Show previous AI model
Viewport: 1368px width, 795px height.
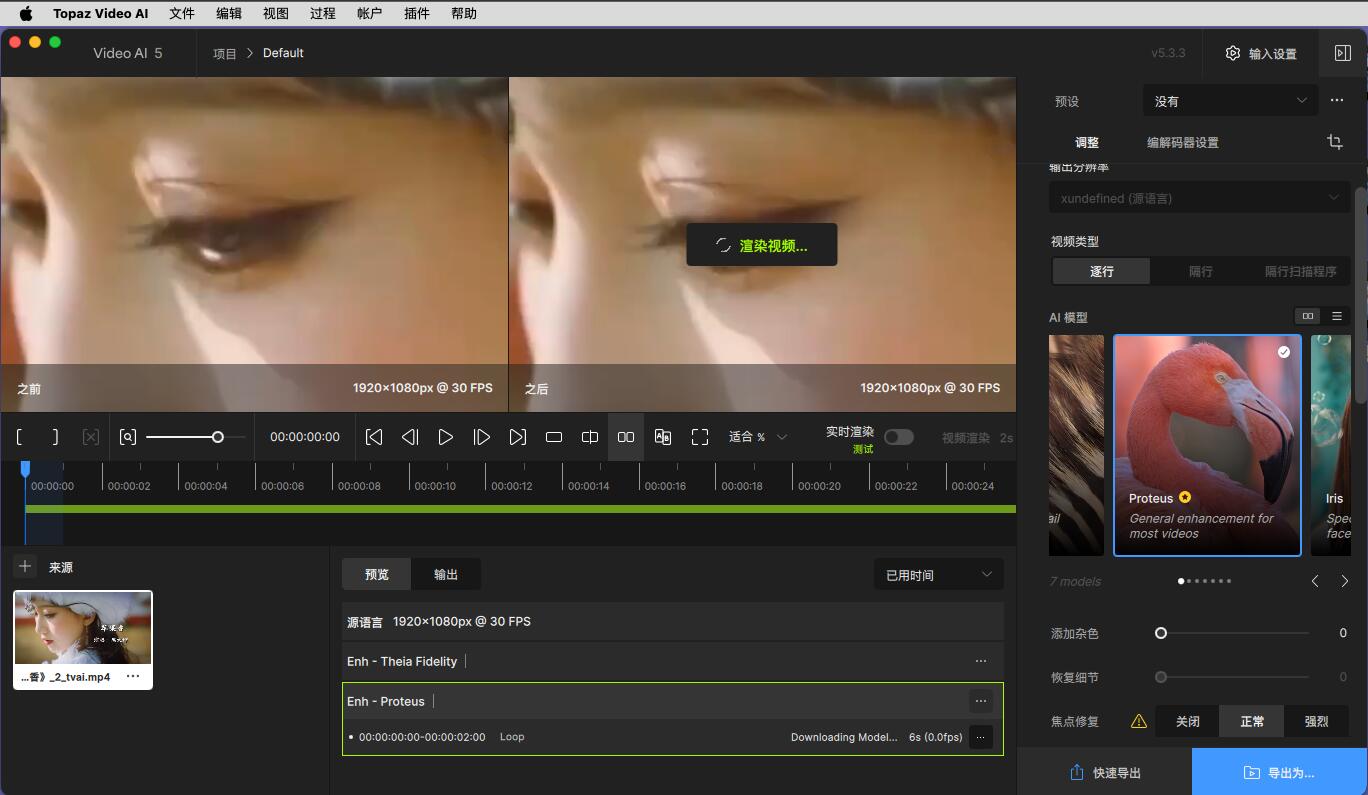pyautogui.click(x=1315, y=581)
